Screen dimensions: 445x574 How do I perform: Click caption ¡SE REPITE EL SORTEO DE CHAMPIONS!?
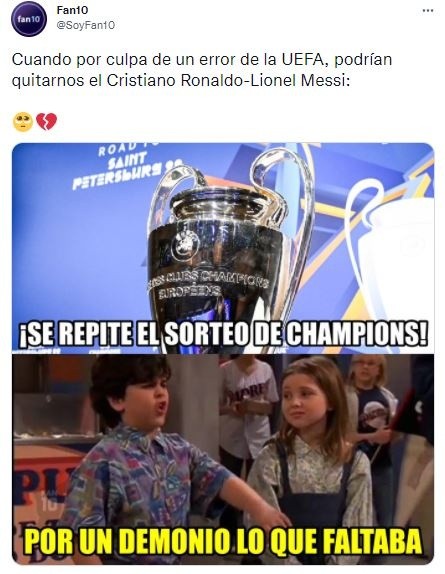[223, 334]
